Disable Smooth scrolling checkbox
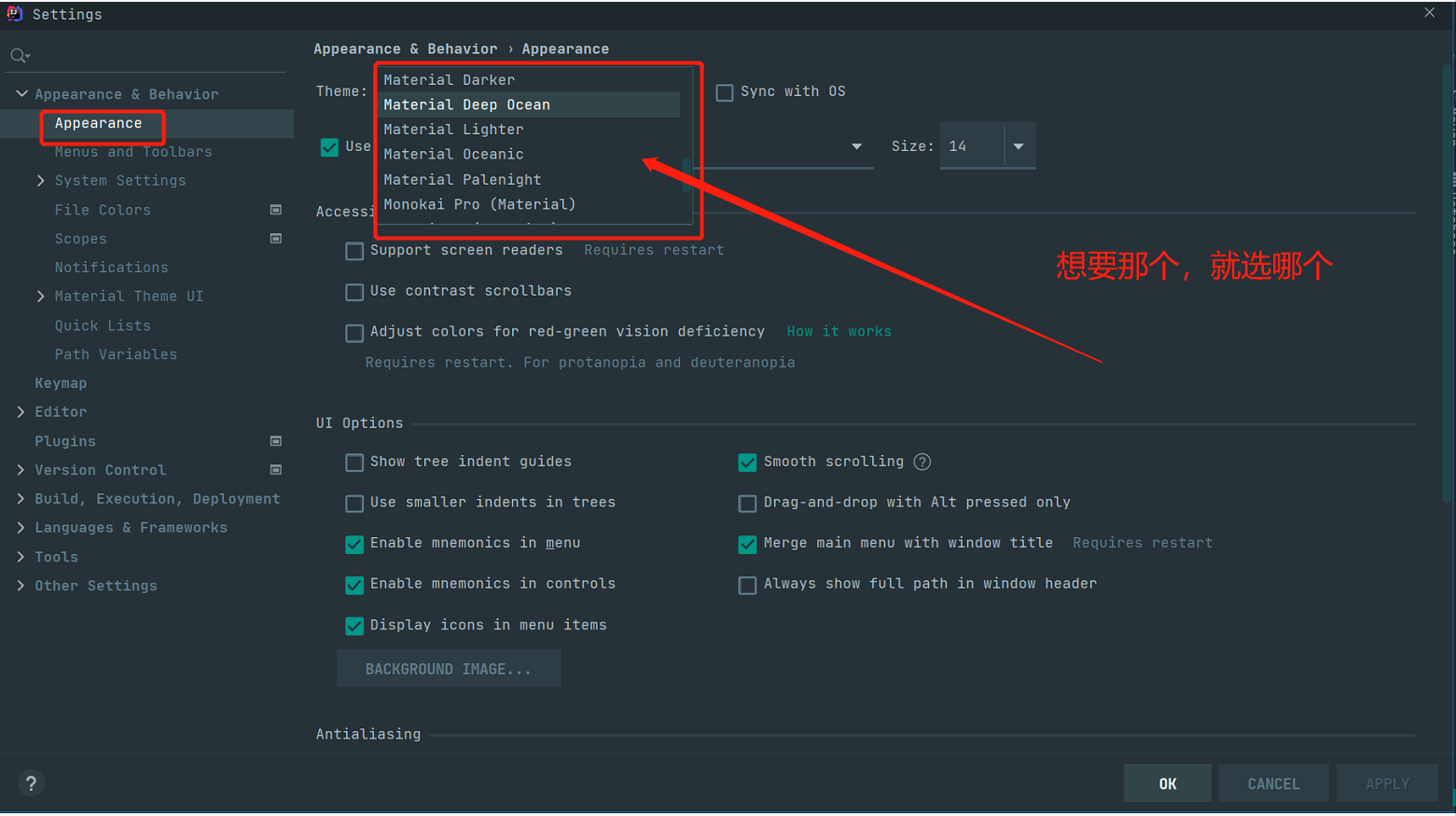The image size is (1456, 816). coord(747,463)
